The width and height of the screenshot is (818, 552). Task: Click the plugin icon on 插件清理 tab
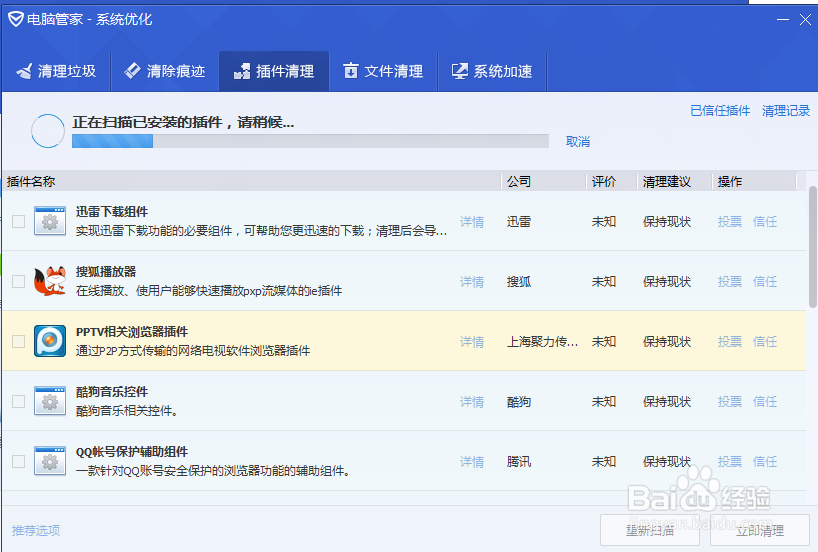(242, 71)
